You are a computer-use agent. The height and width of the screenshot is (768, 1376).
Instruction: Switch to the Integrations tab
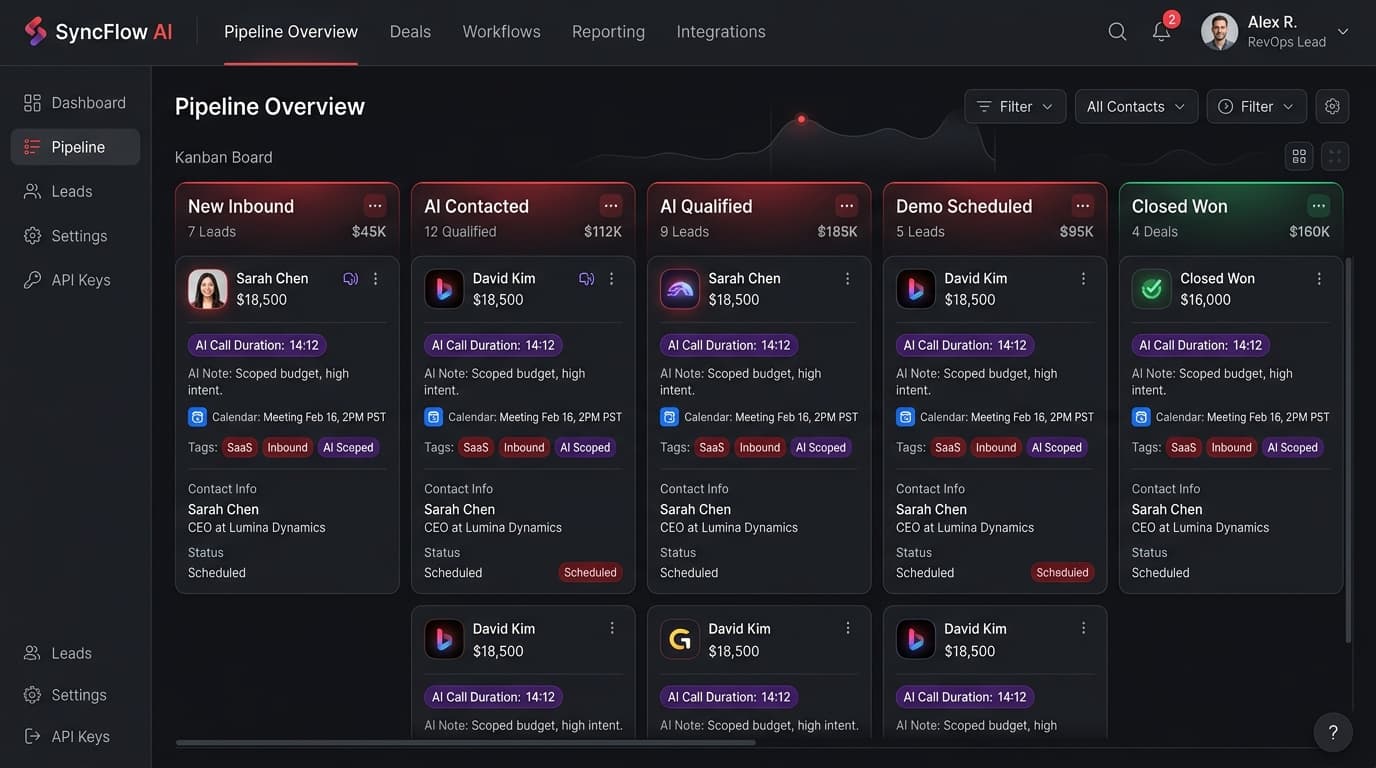(721, 32)
